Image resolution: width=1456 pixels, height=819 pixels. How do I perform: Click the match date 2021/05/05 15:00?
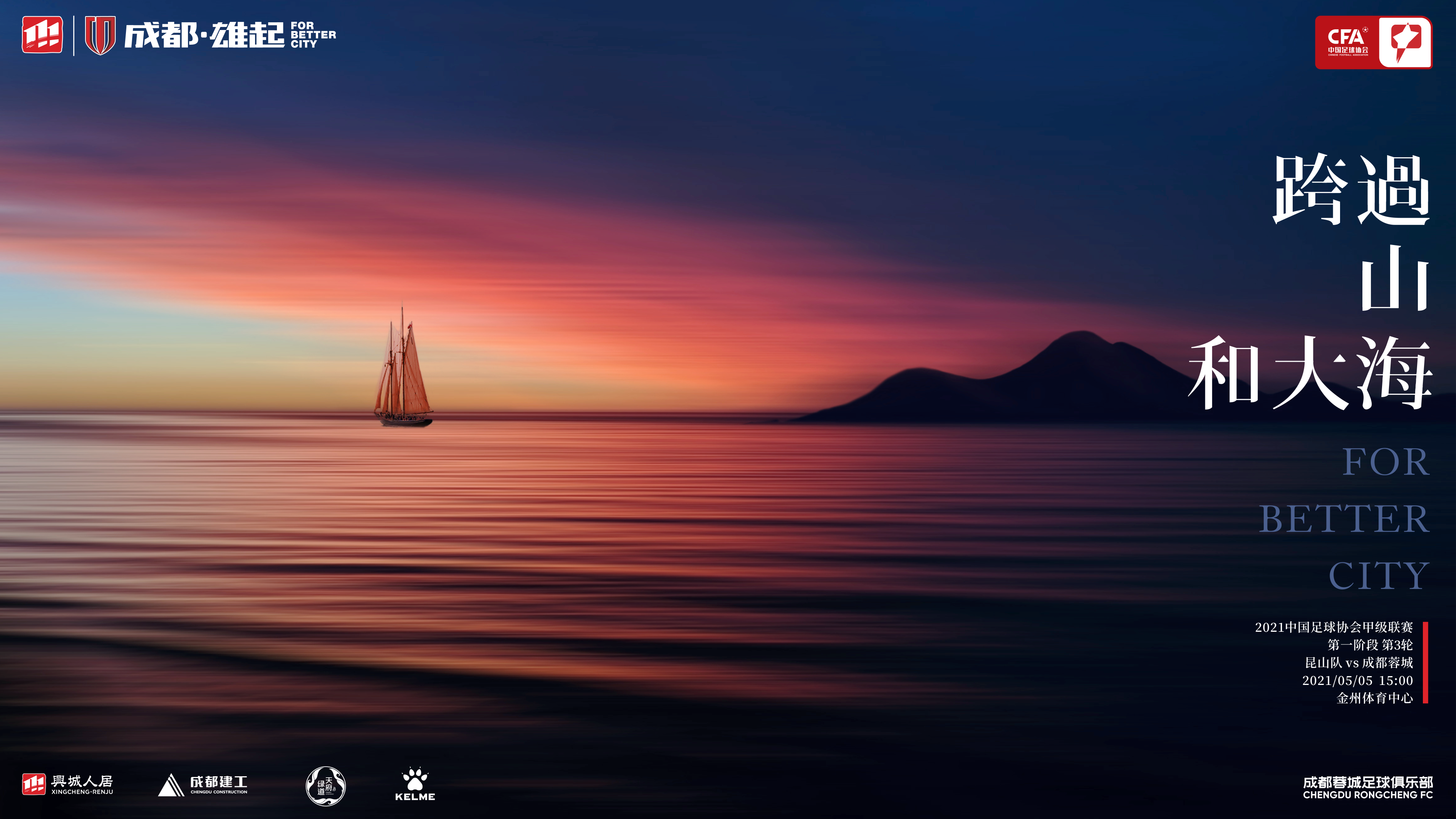click(x=1357, y=681)
